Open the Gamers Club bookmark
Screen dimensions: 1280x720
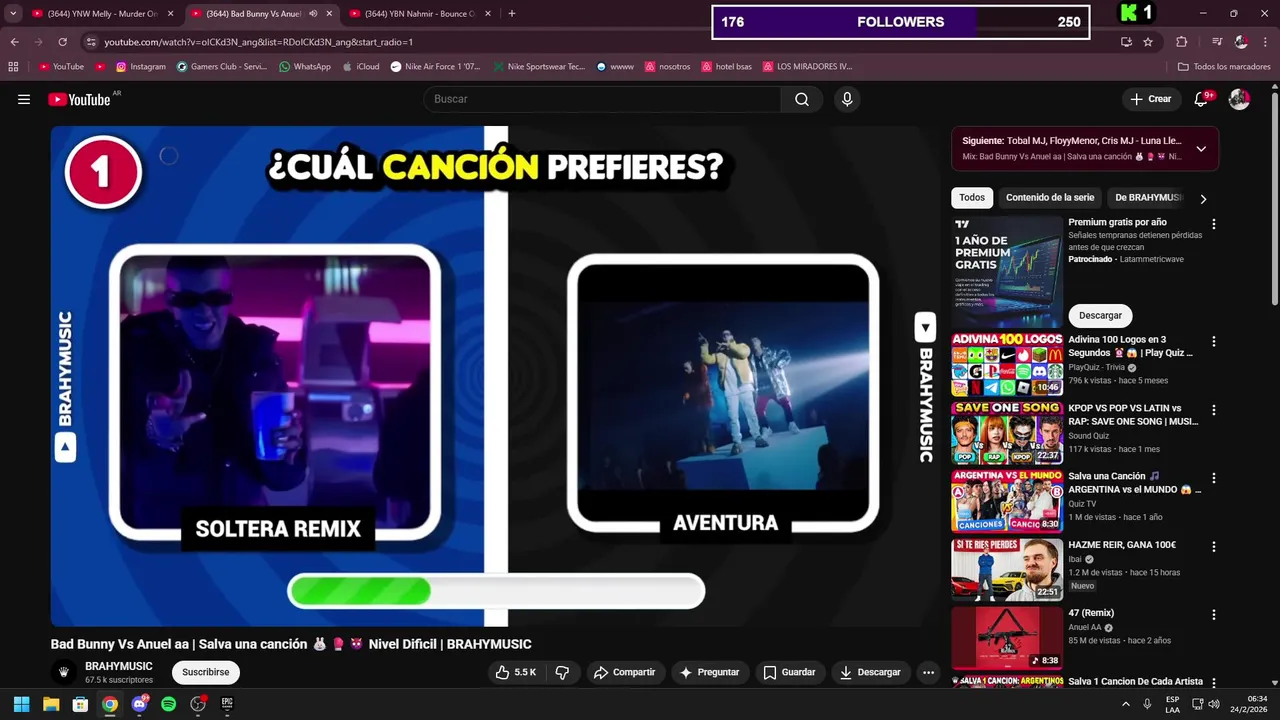click(x=222, y=66)
